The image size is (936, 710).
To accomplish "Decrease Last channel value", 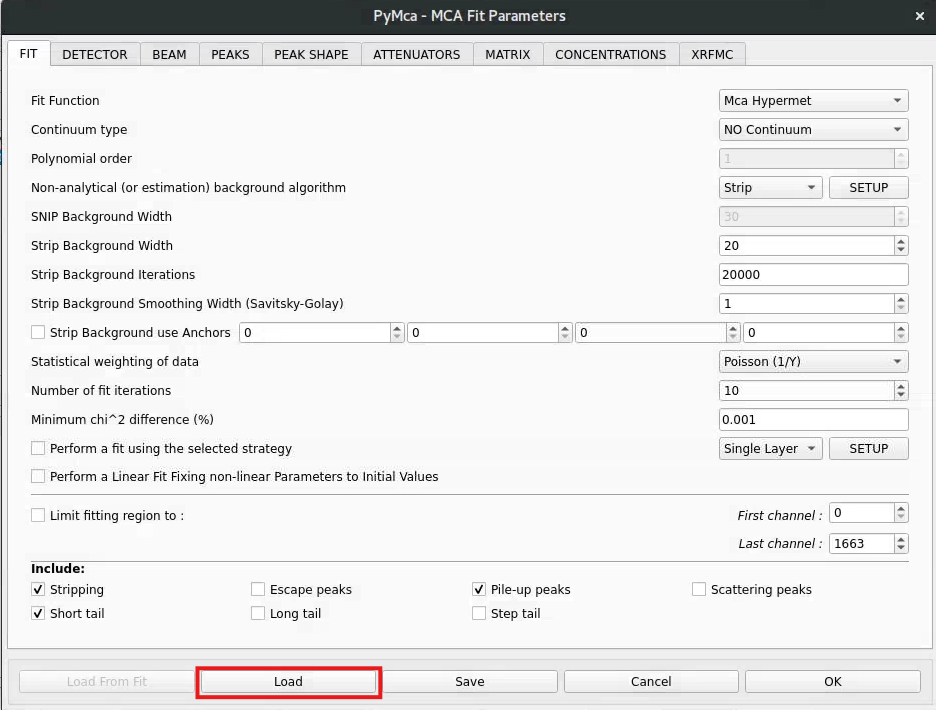I will coord(901,548).
